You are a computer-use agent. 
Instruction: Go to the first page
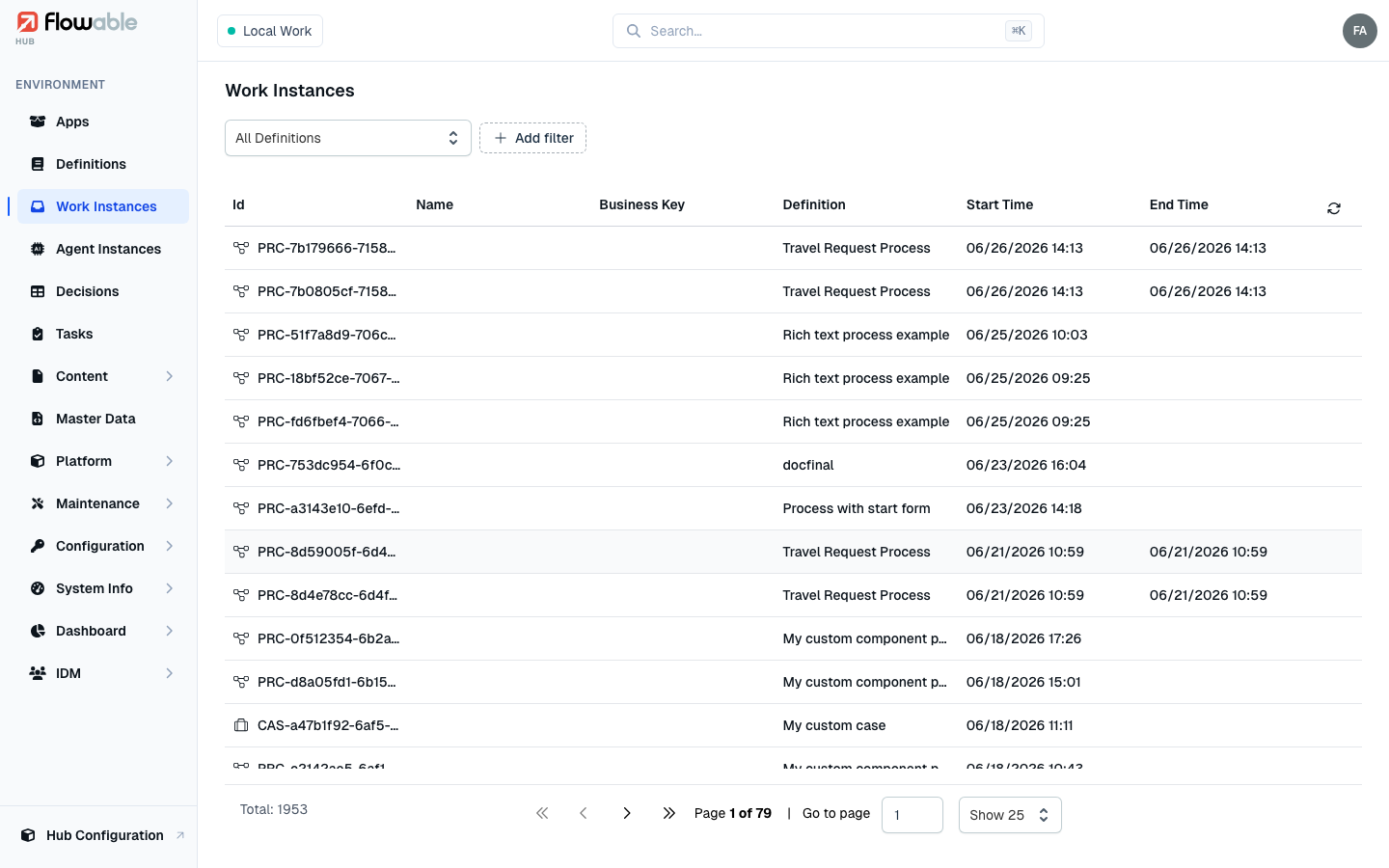point(542,813)
